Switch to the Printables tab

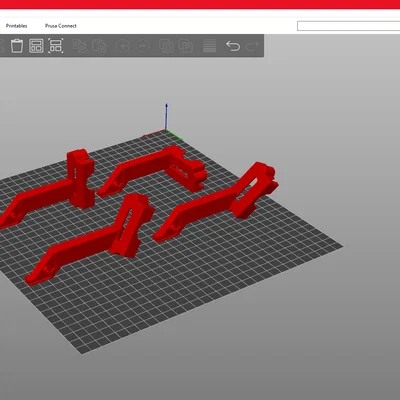pos(16,26)
